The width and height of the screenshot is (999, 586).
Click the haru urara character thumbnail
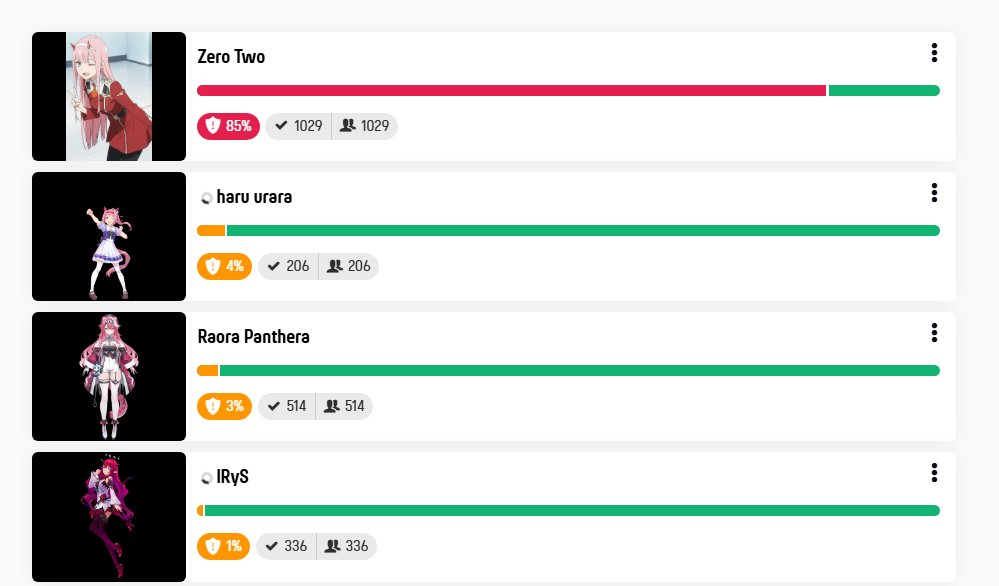coord(109,236)
